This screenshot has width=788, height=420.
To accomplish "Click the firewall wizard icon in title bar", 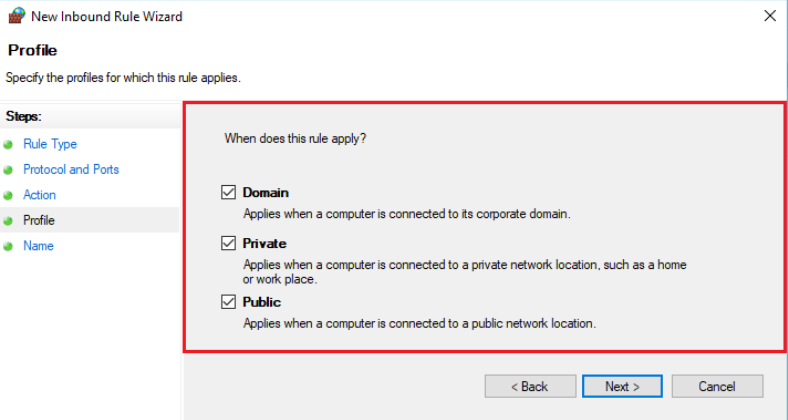I will (16, 16).
